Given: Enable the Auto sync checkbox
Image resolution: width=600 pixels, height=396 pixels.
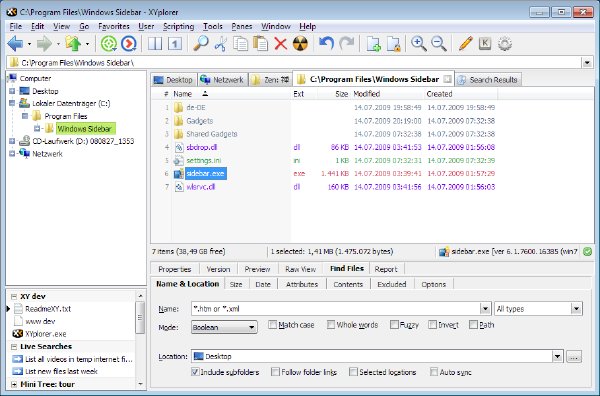Looking at the screenshot, I should pyautogui.click(x=434, y=372).
